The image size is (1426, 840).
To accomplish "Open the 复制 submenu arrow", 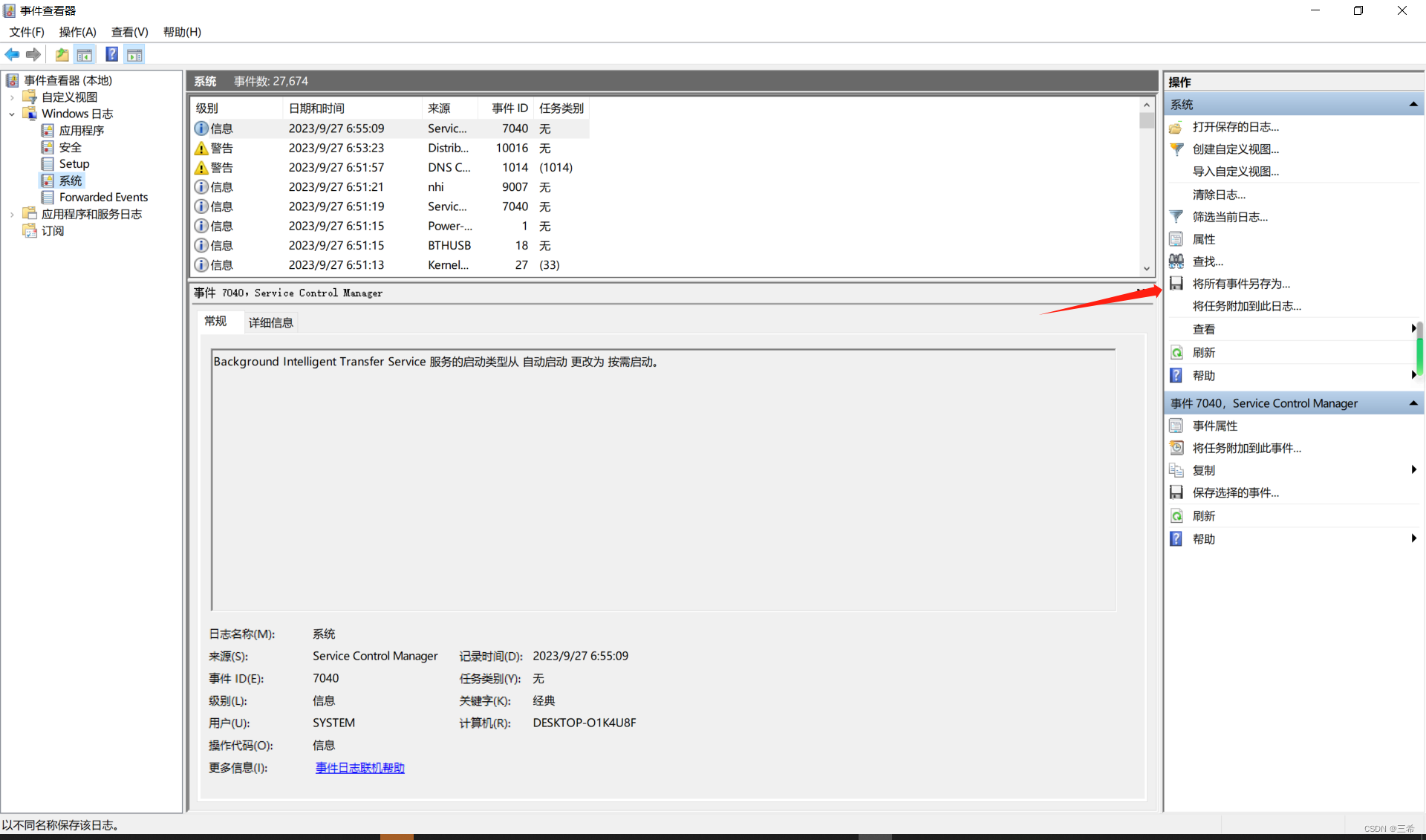I will pos(1413,470).
